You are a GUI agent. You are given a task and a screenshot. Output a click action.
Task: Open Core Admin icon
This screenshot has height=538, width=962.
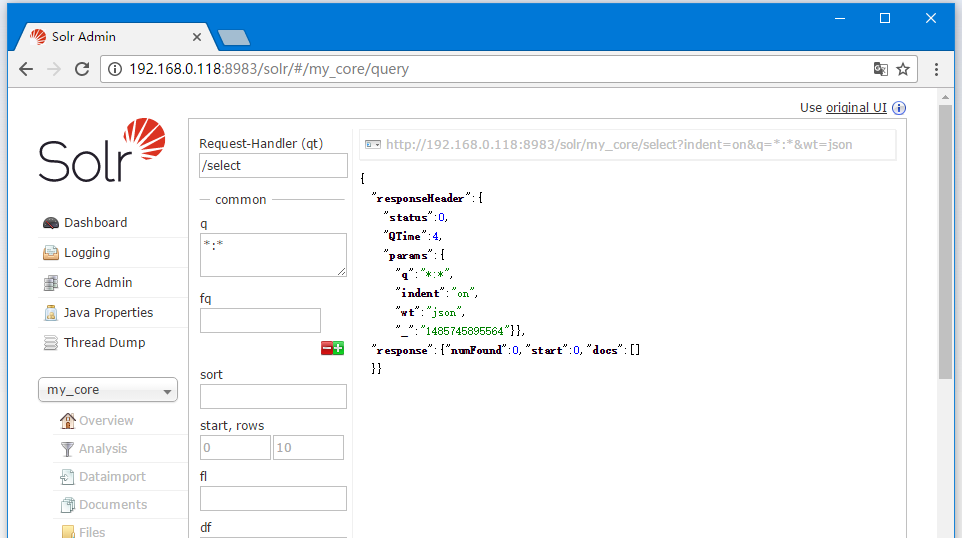click(x=51, y=283)
